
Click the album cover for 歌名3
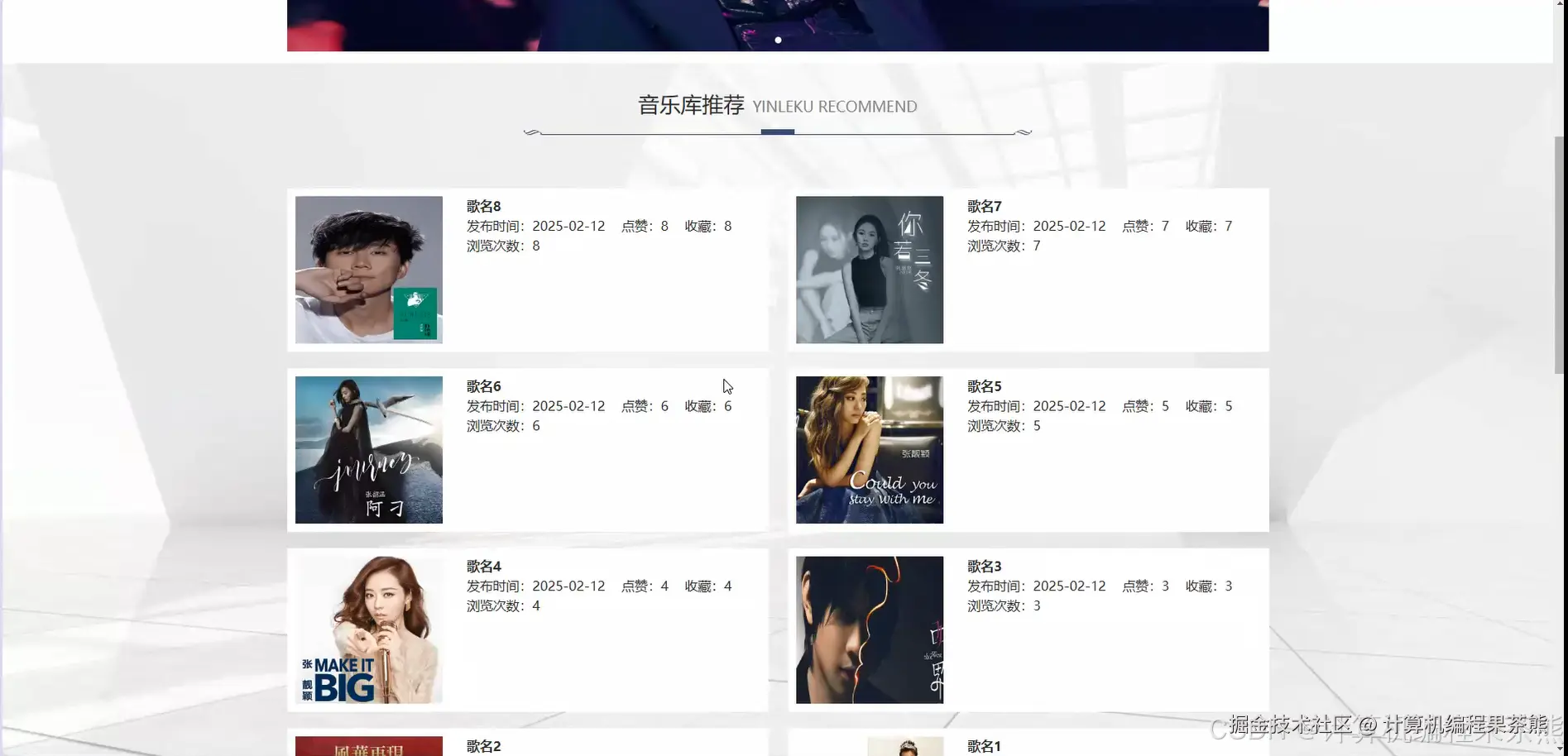click(869, 629)
